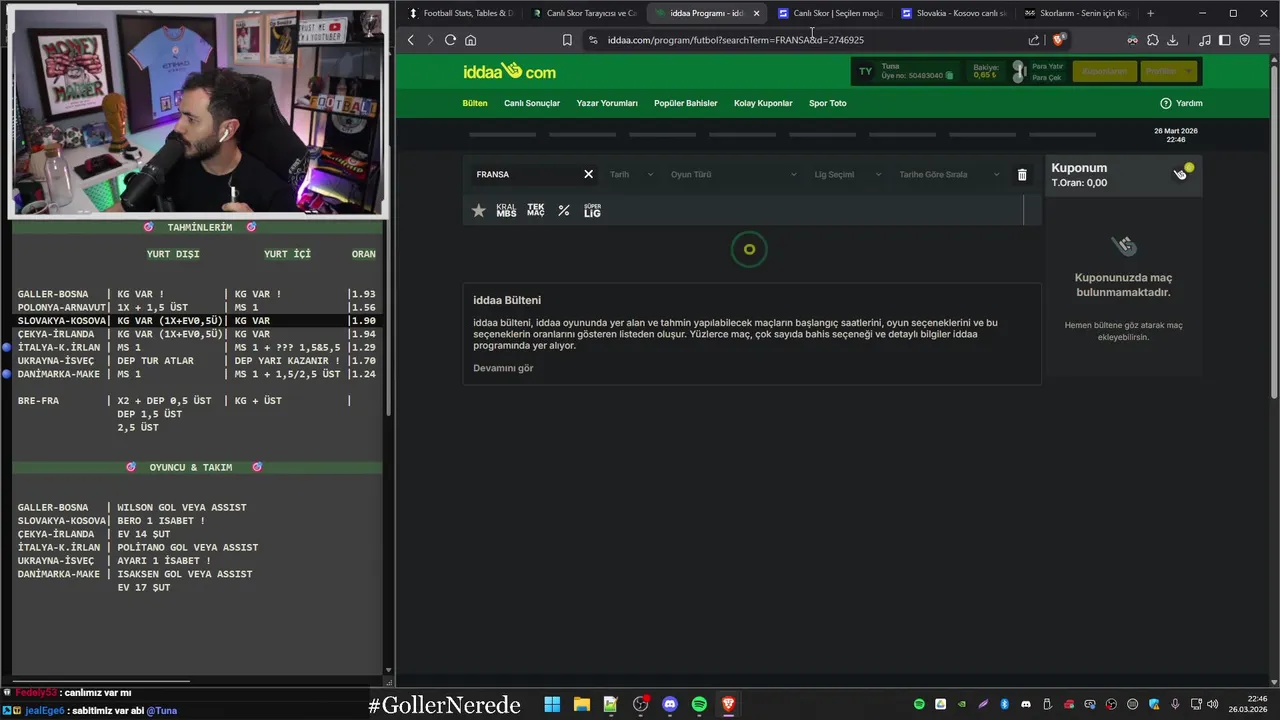Open the Tarih dropdown
Screen dimensions: 1280x720
pyautogui.click(x=631, y=174)
